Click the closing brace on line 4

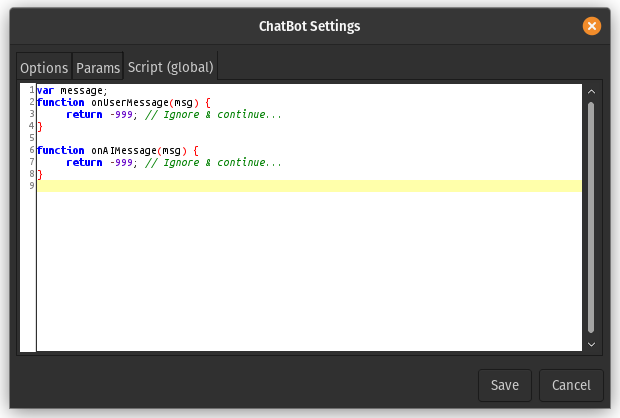40,126
